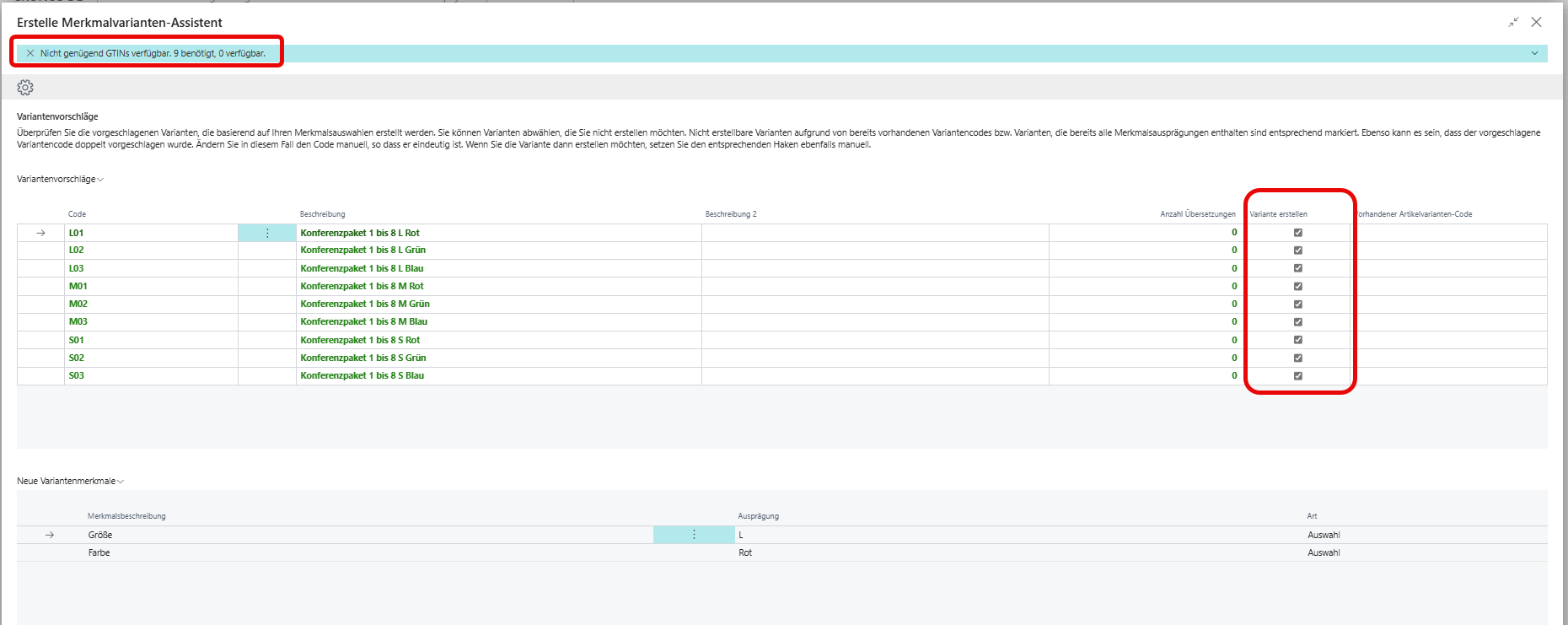Click the Ausprägung field showing Rot
This screenshot has width=1568, height=625.
click(745, 553)
